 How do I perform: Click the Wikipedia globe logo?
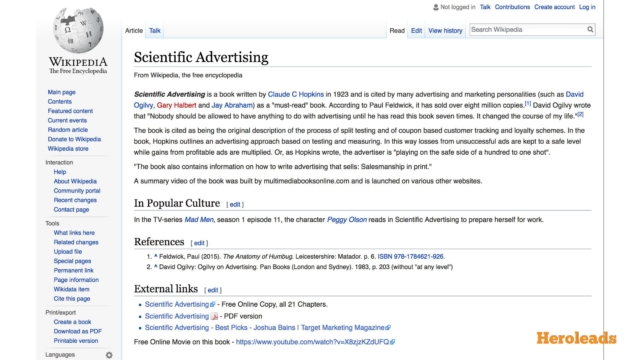coord(78,31)
